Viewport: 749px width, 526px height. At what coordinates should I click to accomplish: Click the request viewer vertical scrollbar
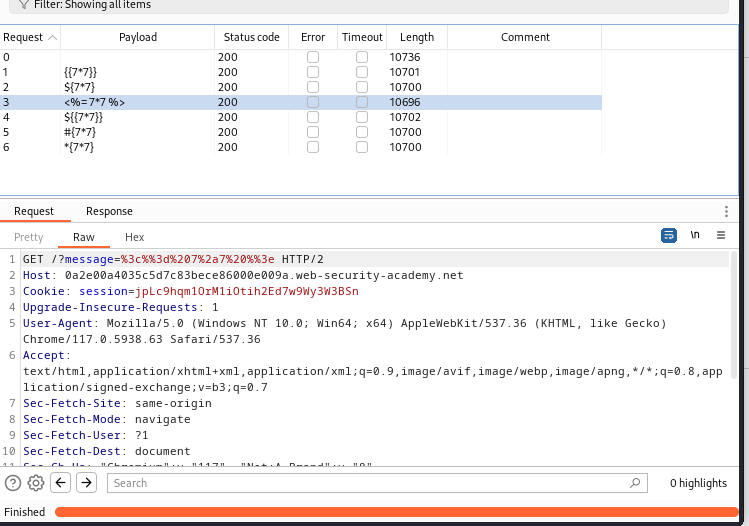[734, 315]
